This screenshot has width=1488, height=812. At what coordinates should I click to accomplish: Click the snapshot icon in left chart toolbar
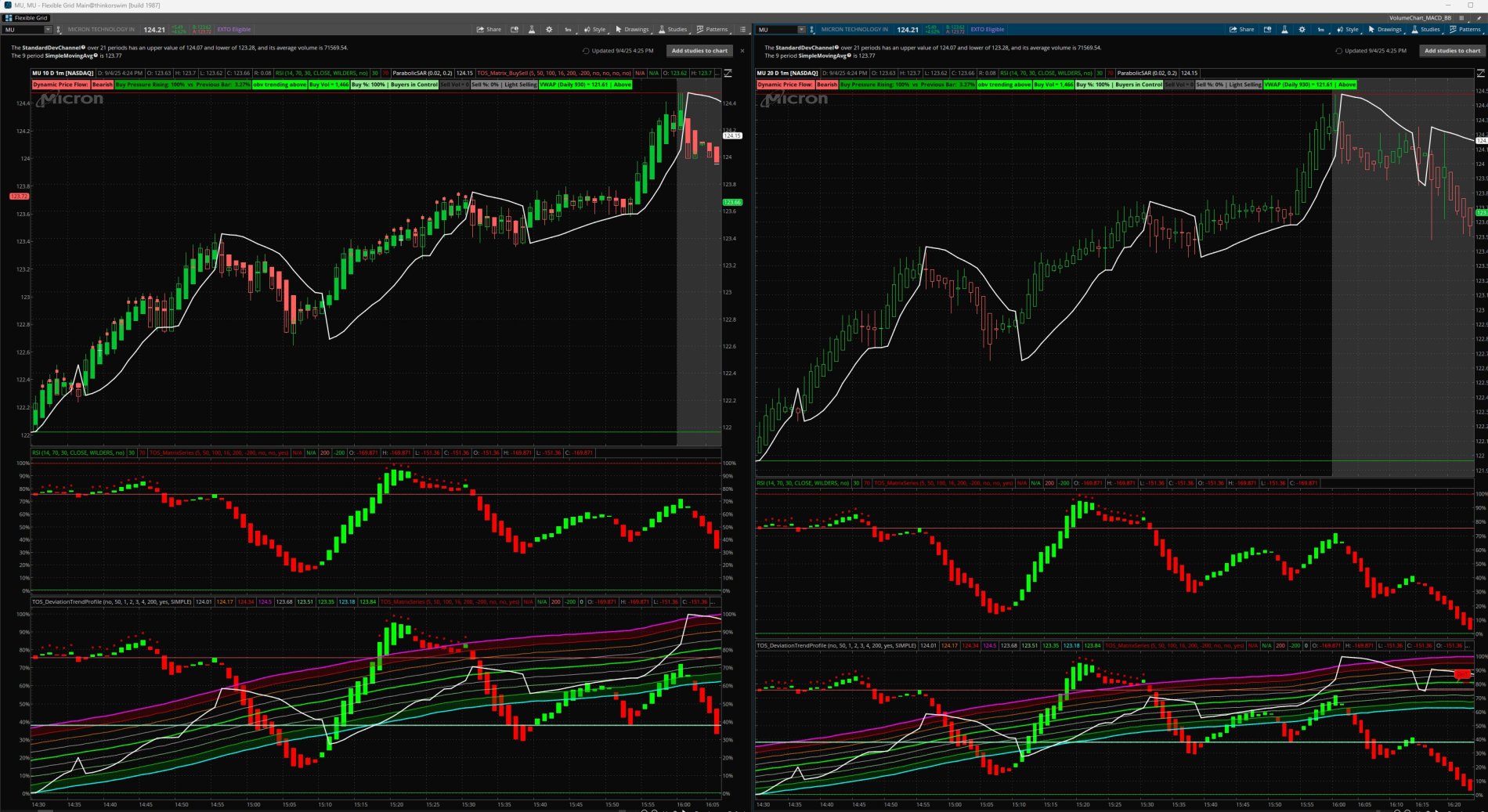click(x=515, y=30)
